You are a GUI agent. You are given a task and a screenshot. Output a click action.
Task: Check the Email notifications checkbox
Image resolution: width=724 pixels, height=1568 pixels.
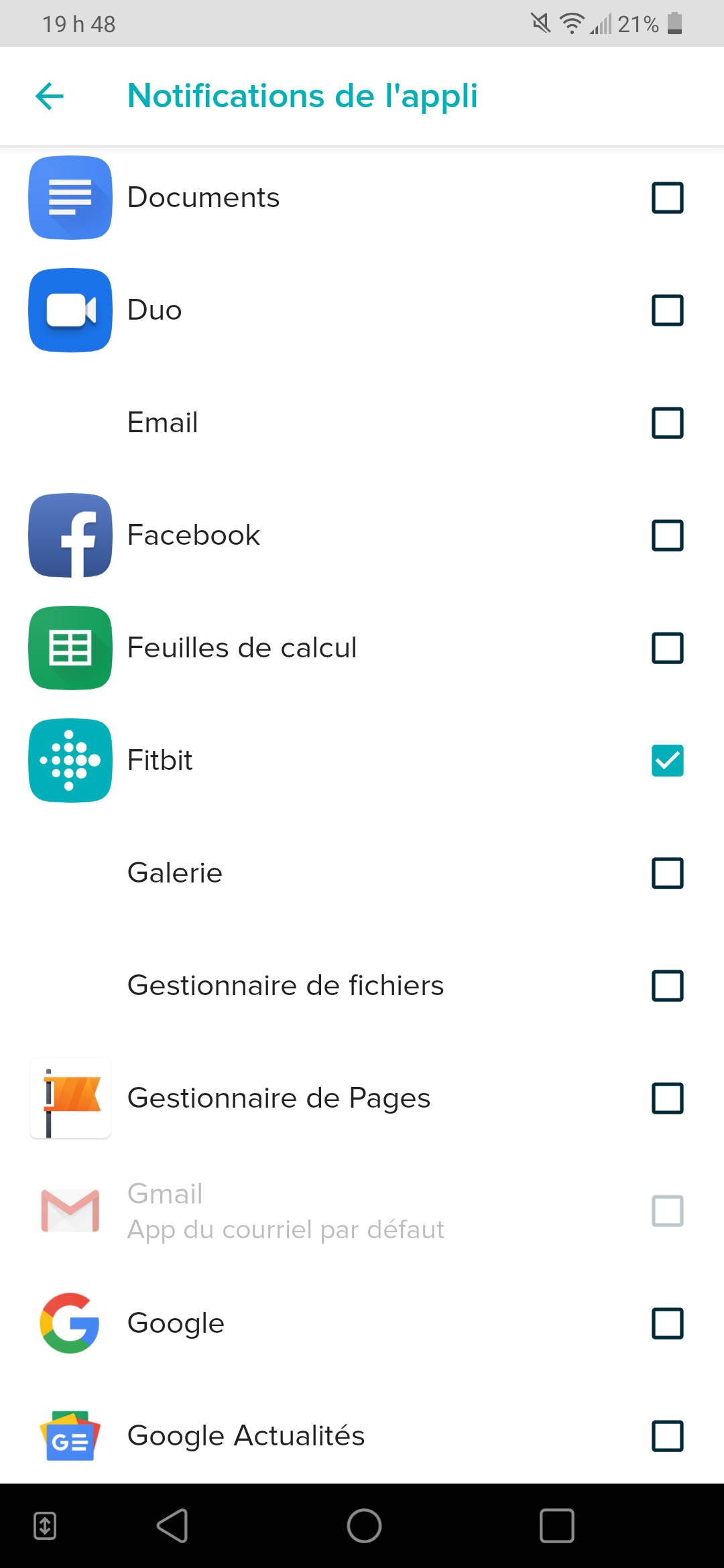point(667,423)
